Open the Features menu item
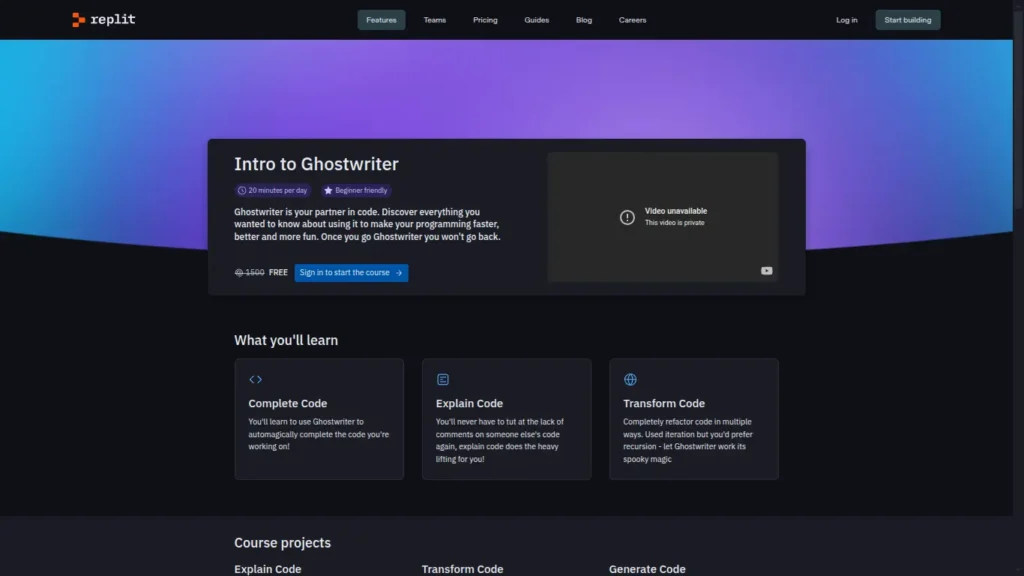The height and width of the screenshot is (576, 1024). pyautogui.click(x=381, y=20)
